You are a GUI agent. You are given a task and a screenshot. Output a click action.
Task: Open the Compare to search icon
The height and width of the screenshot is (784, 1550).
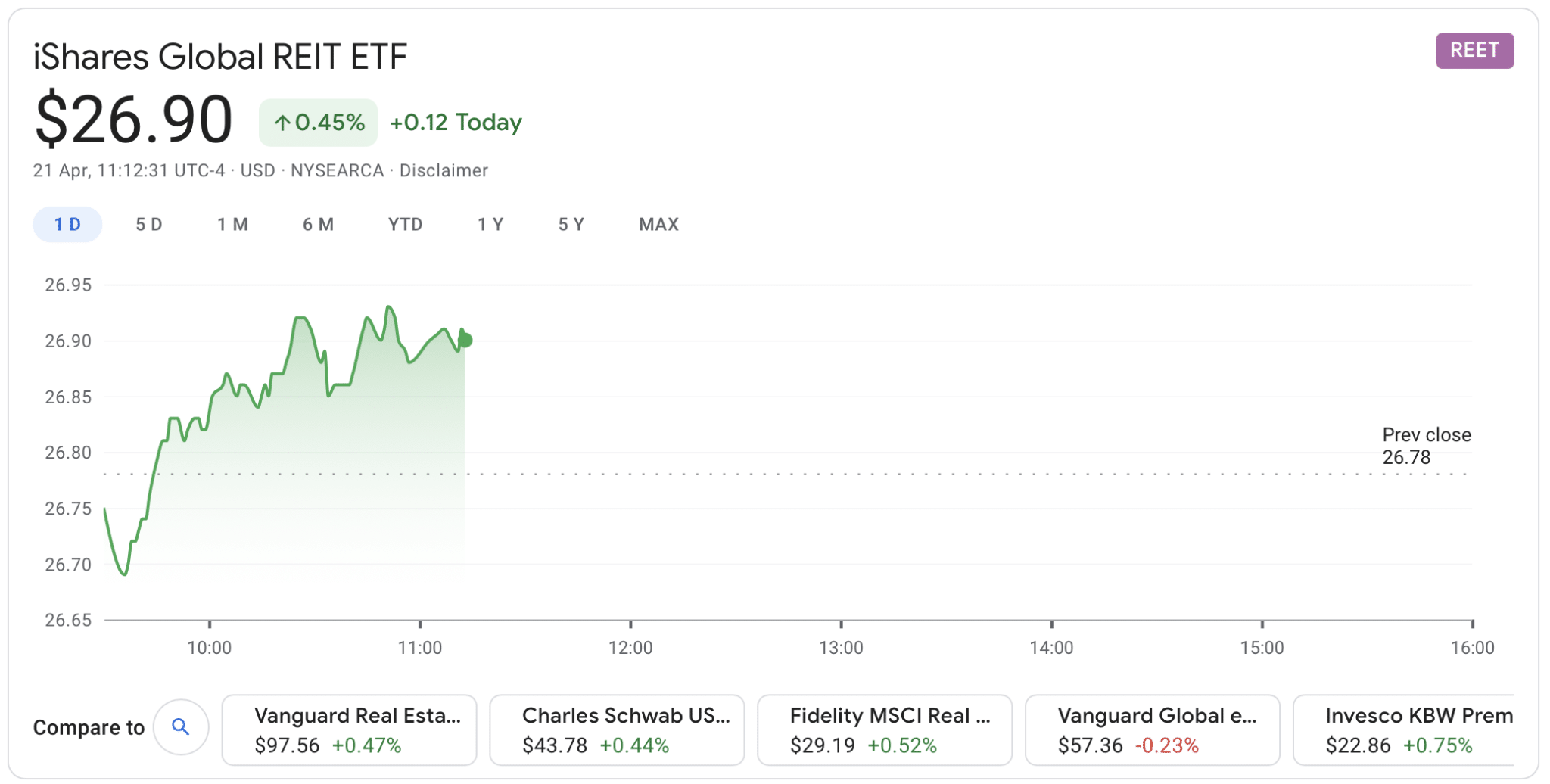click(181, 727)
